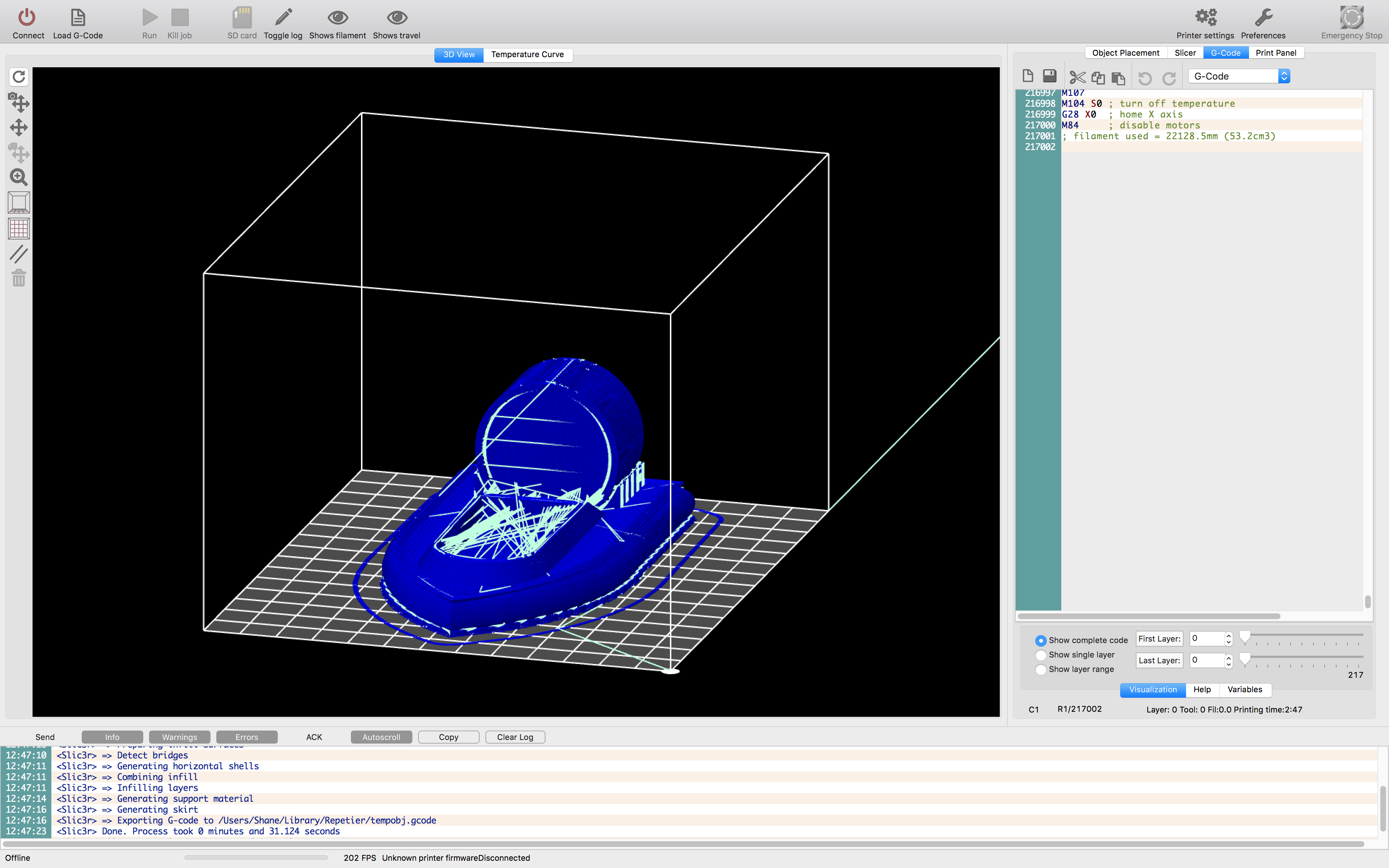The height and width of the screenshot is (868, 1389).
Task: Click the Connect power icon
Action: click(27, 18)
